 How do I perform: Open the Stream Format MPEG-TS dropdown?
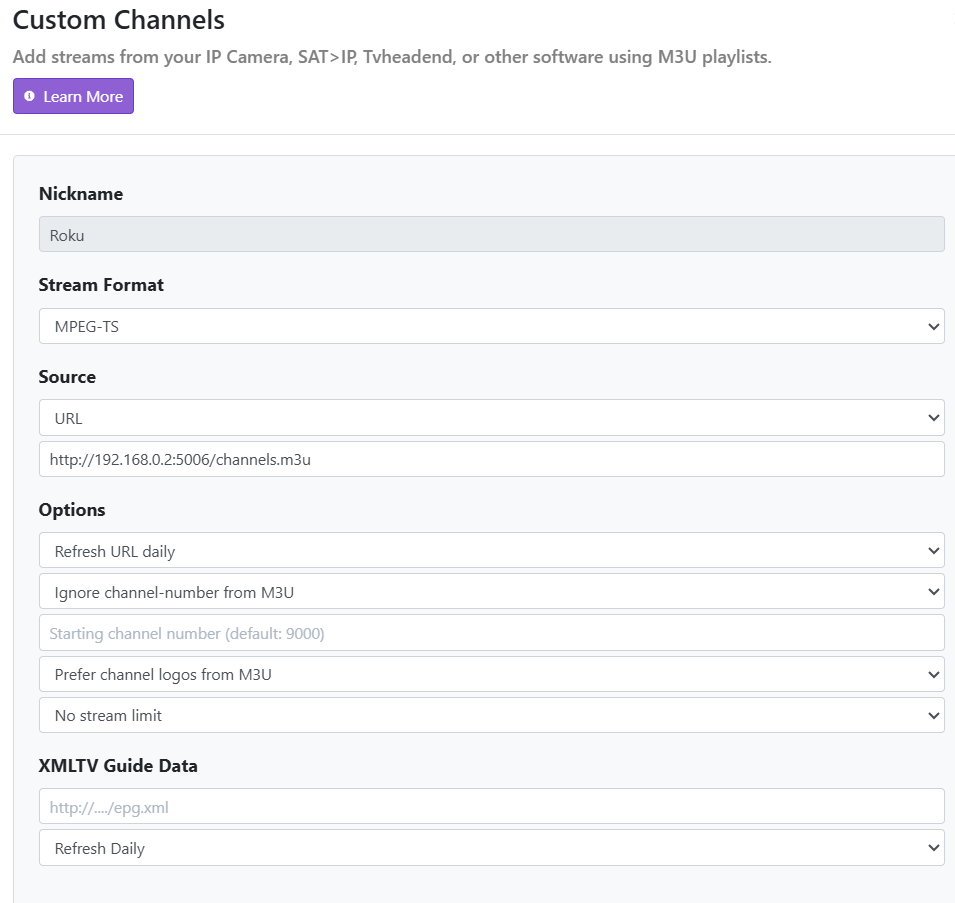(x=491, y=326)
